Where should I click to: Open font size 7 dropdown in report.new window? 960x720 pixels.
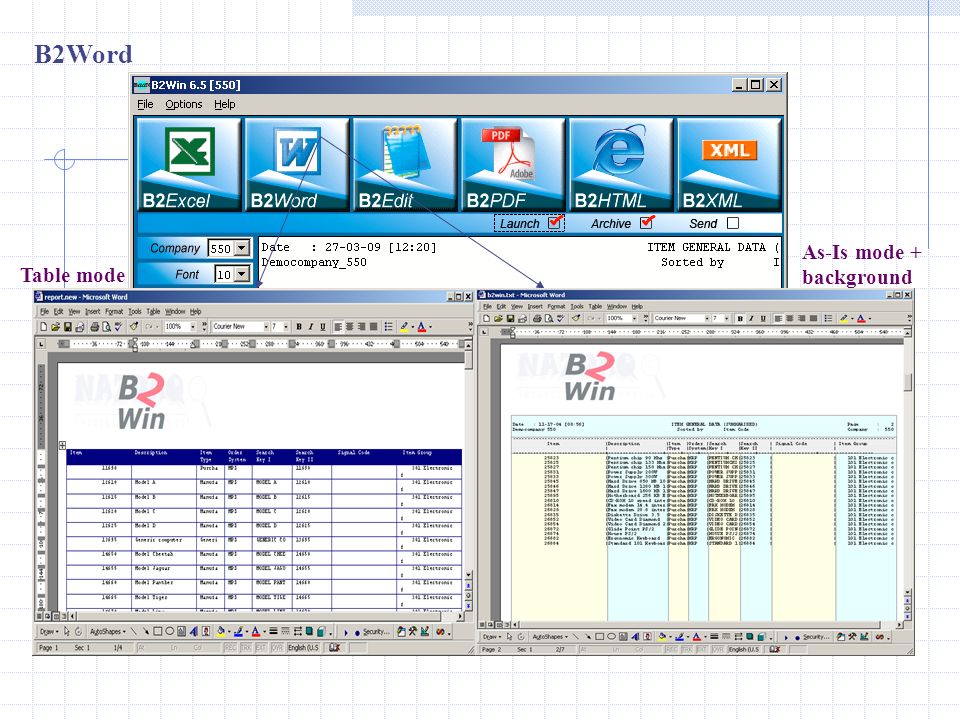coord(285,327)
